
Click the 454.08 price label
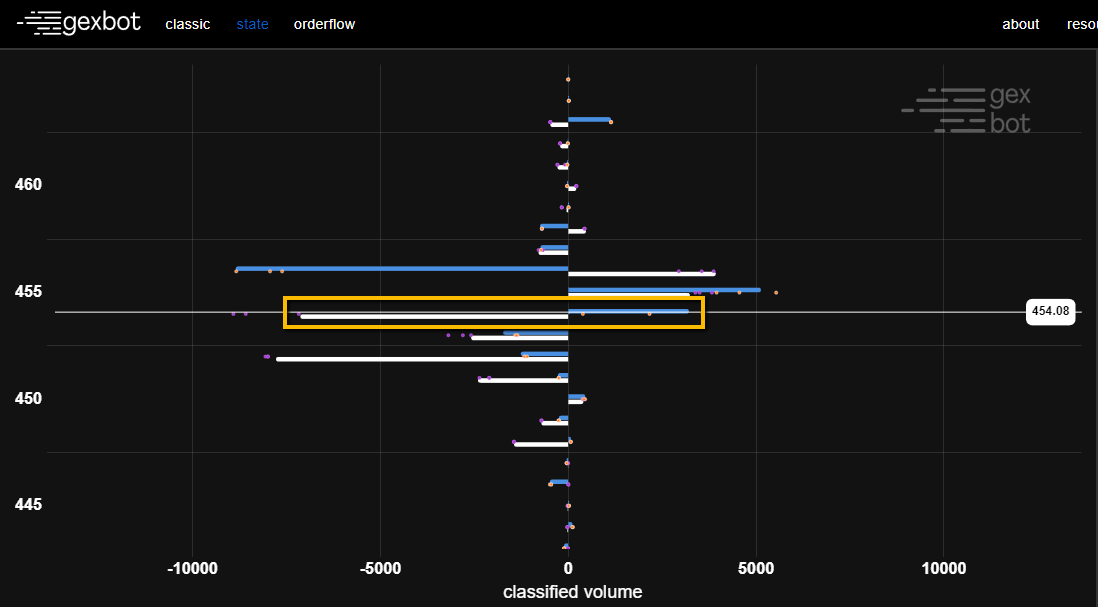pos(1050,312)
